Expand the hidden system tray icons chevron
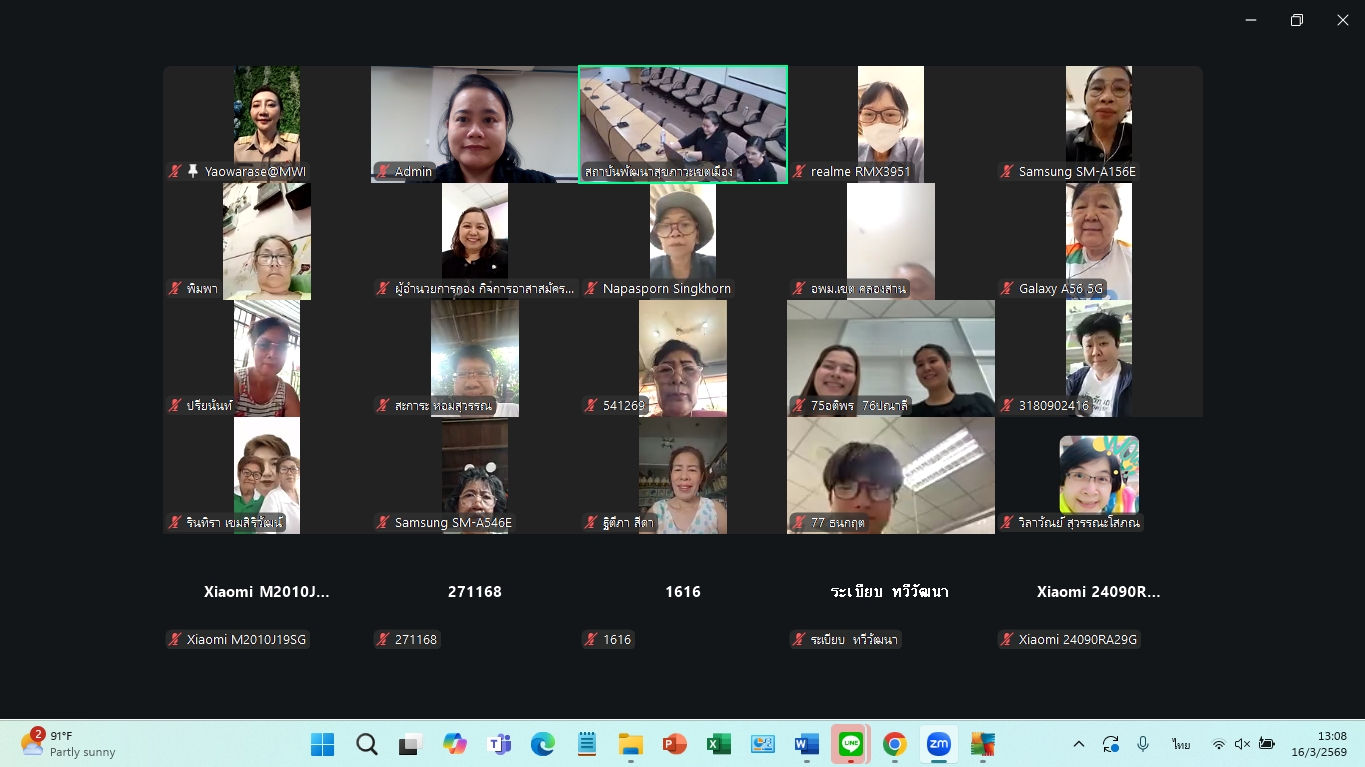 click(1078, 744)
